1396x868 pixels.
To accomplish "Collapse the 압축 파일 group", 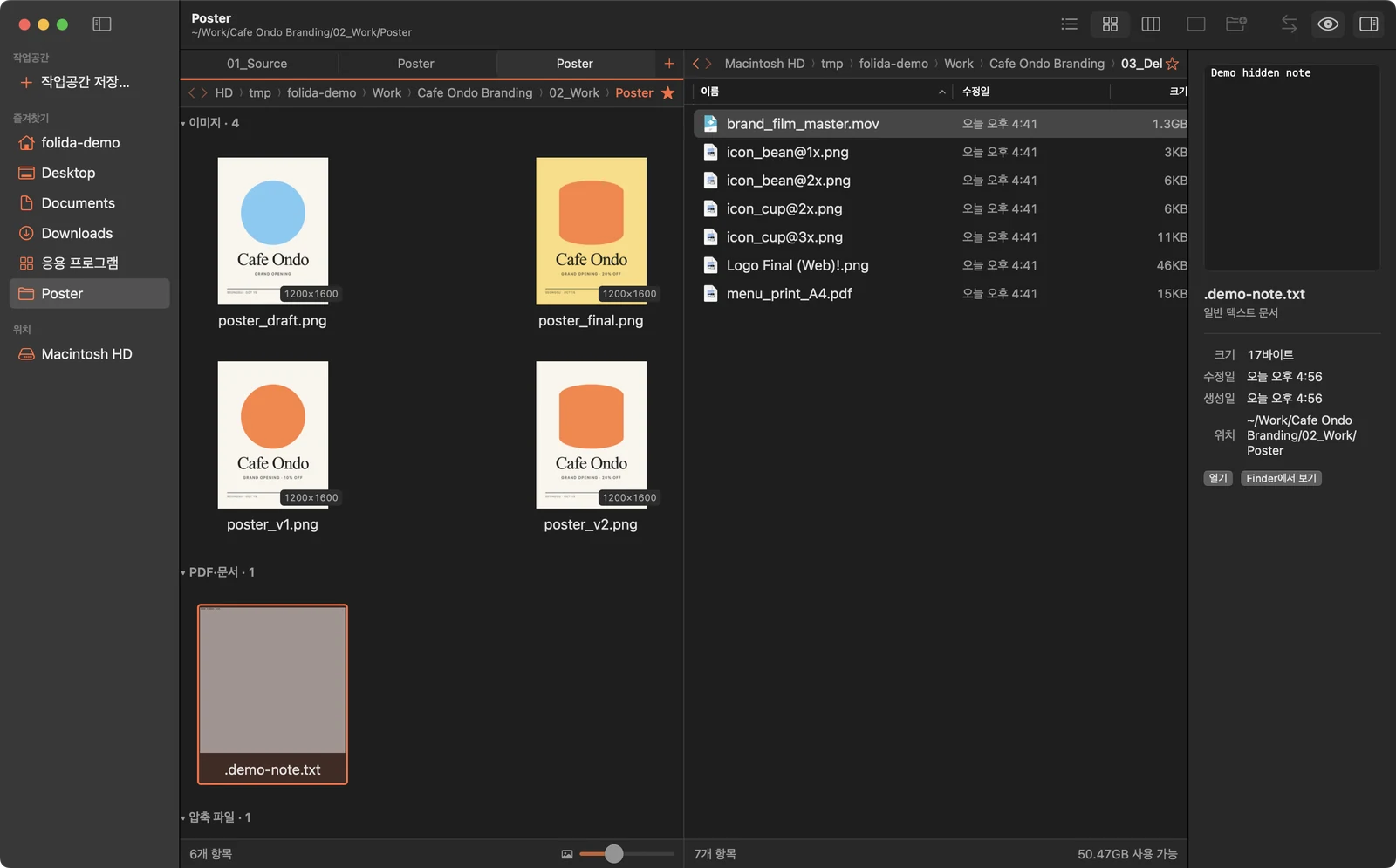I will tap(183, 818).
